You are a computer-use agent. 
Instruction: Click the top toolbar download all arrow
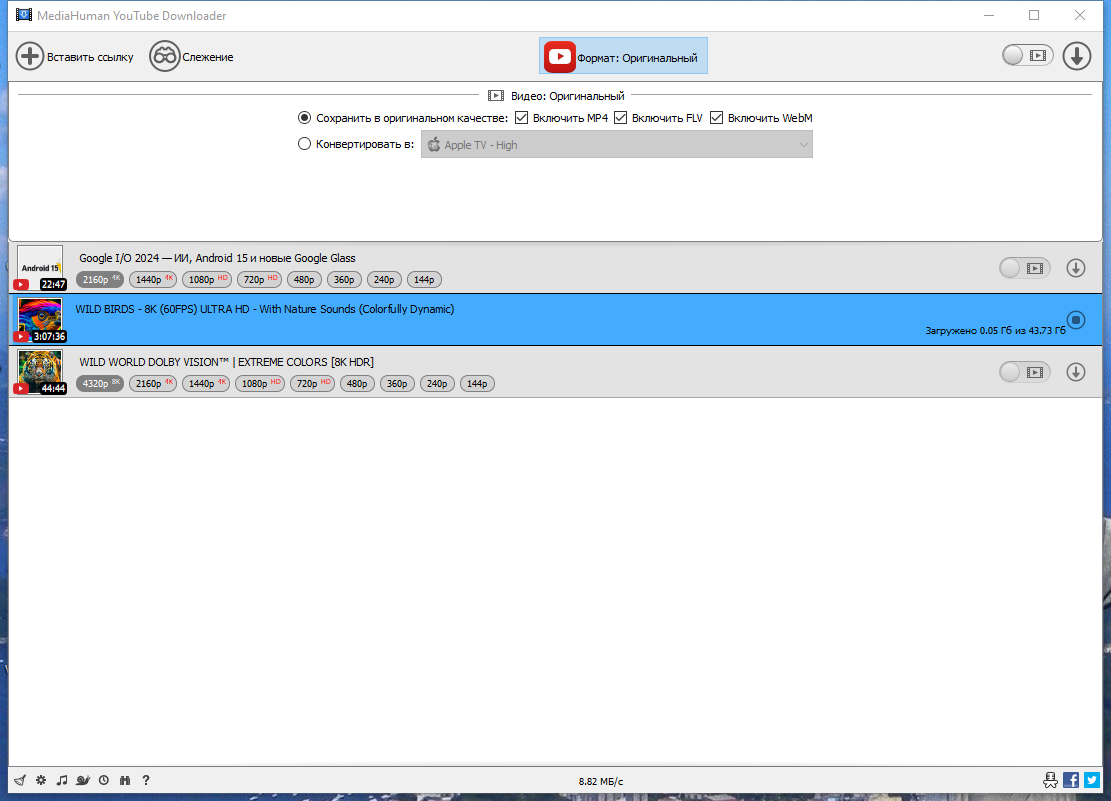(x=1076, y=56)
